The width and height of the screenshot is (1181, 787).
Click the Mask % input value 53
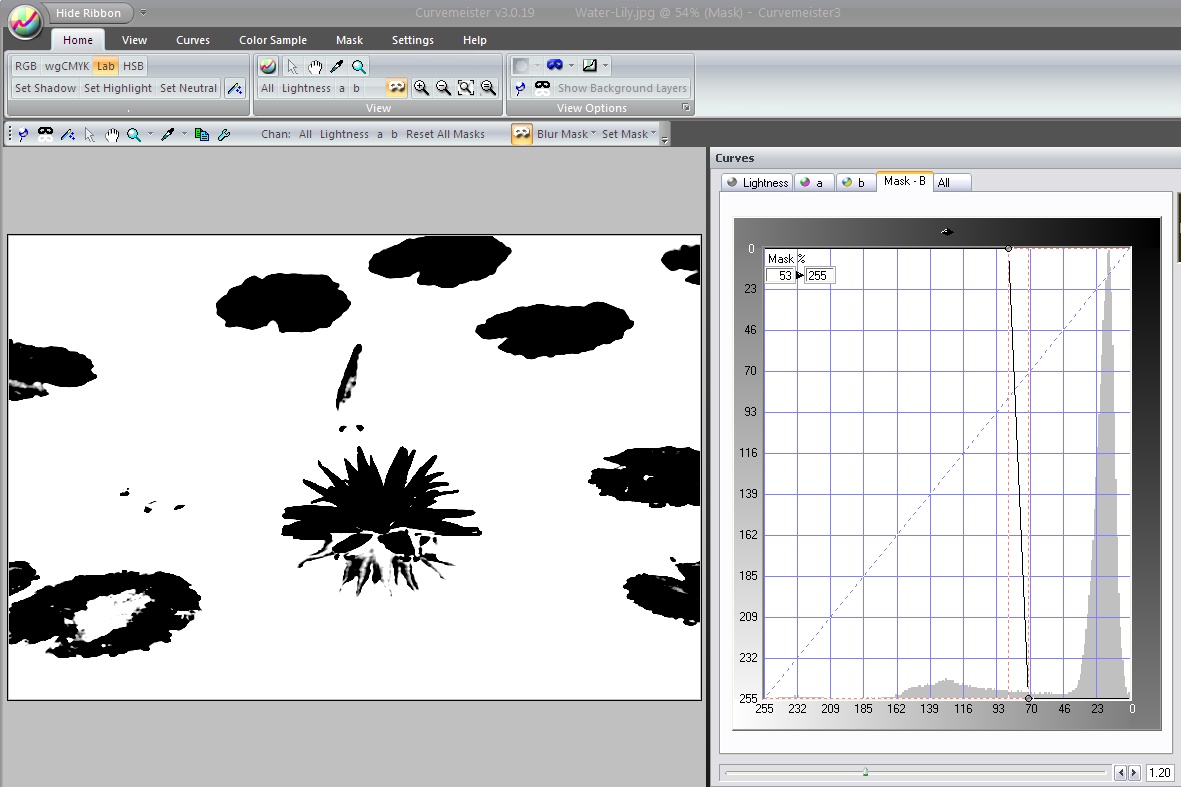point(780,276)
